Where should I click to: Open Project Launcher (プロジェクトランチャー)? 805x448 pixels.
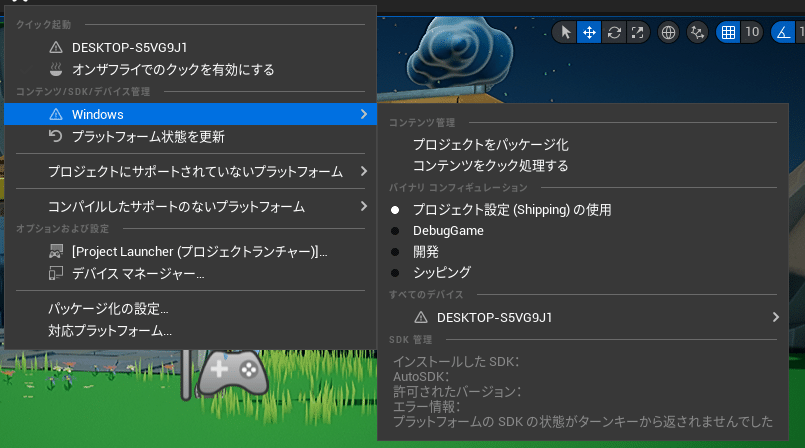coord(190,251)
